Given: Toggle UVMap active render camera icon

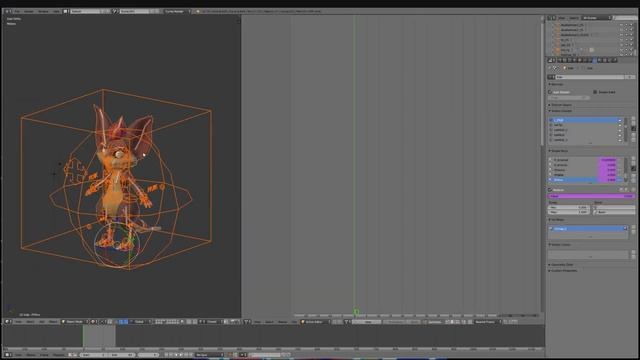Looking at the screenshot, I should point(625,229).
